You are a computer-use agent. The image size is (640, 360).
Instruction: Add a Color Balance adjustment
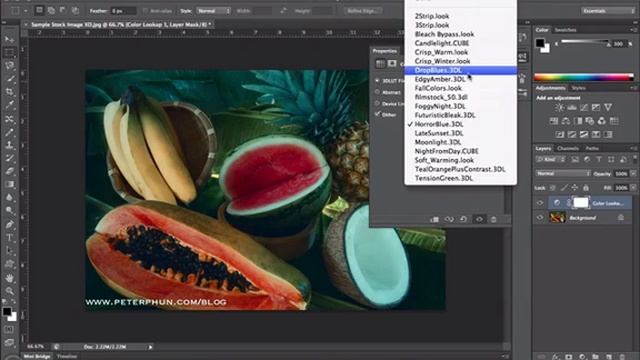[566, 121]
